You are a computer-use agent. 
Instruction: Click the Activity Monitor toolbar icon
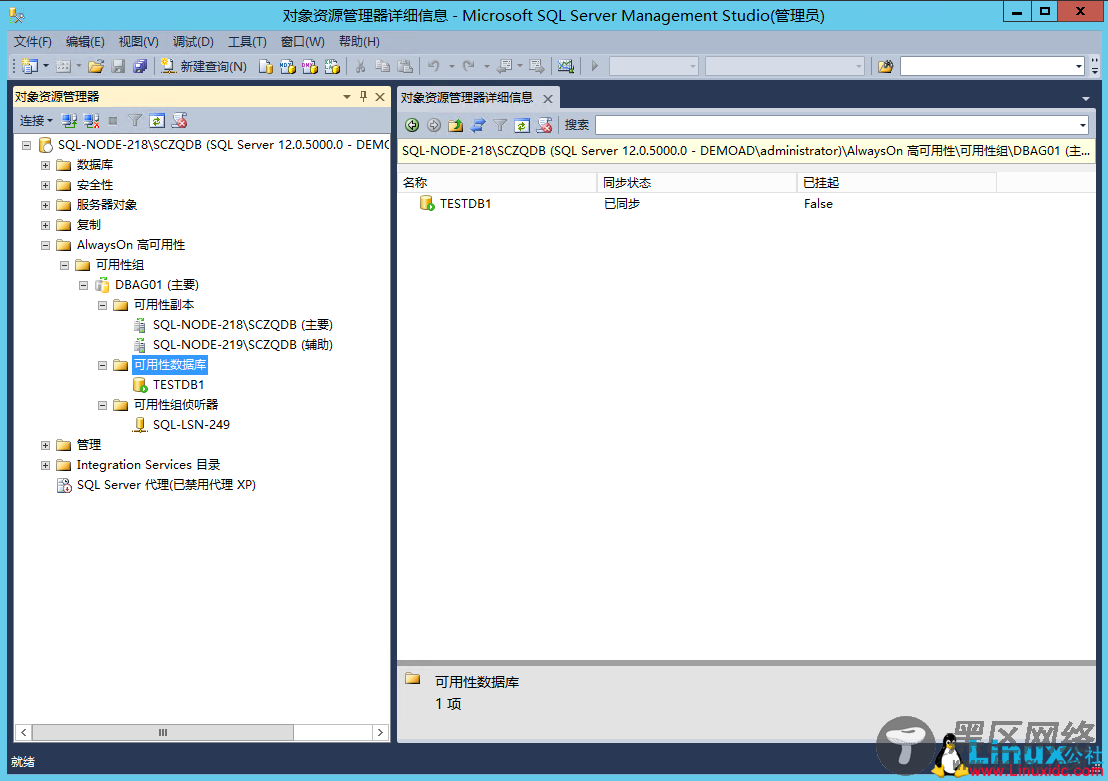pyautogui.click(x=565, y=66)
